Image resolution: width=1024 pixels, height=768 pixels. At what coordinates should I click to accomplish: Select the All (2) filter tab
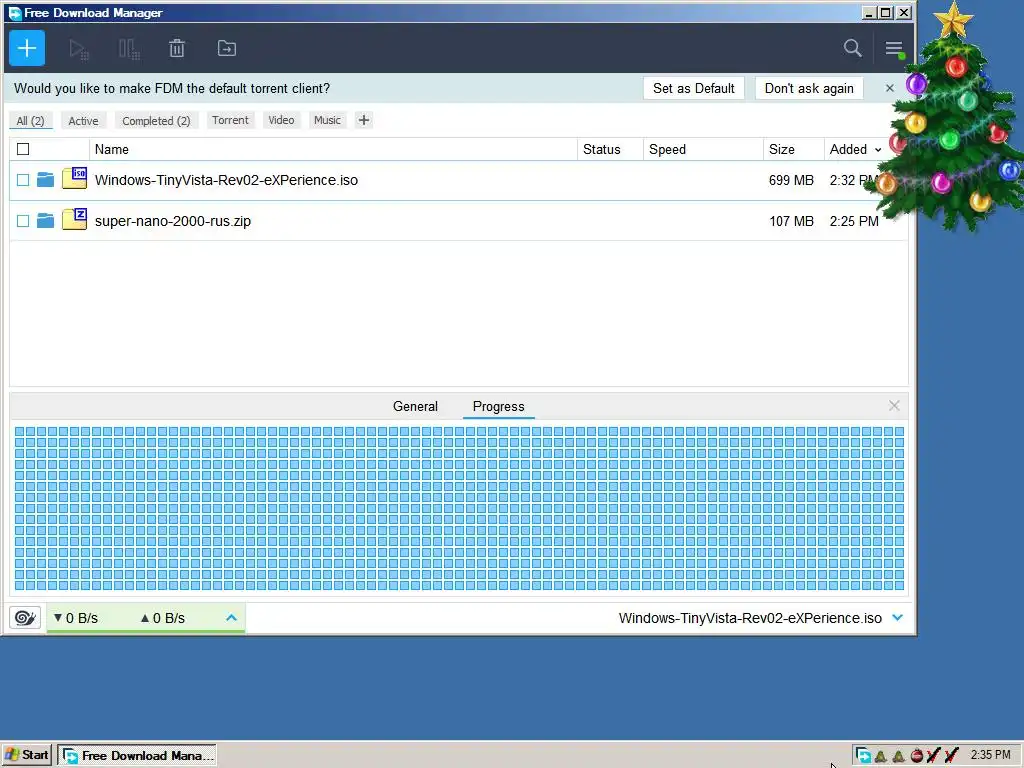coord(30,121)
